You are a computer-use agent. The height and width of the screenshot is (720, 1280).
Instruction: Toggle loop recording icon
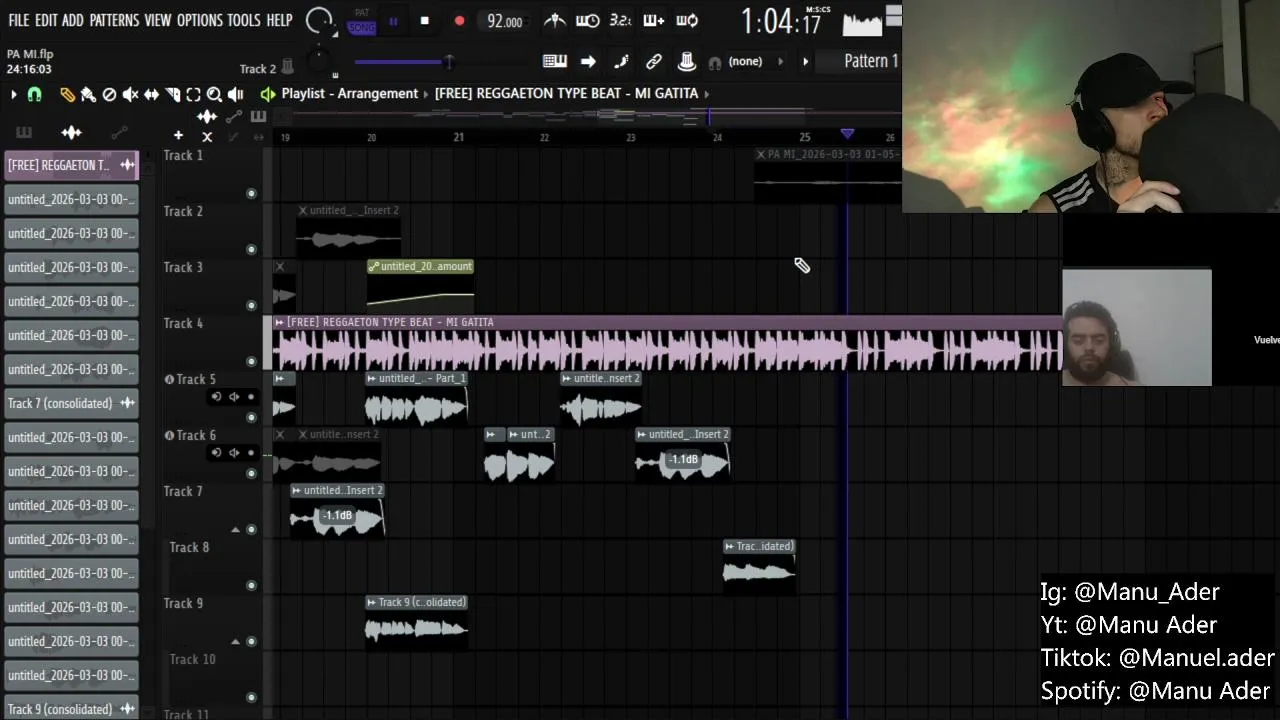(x=687, y=21)
